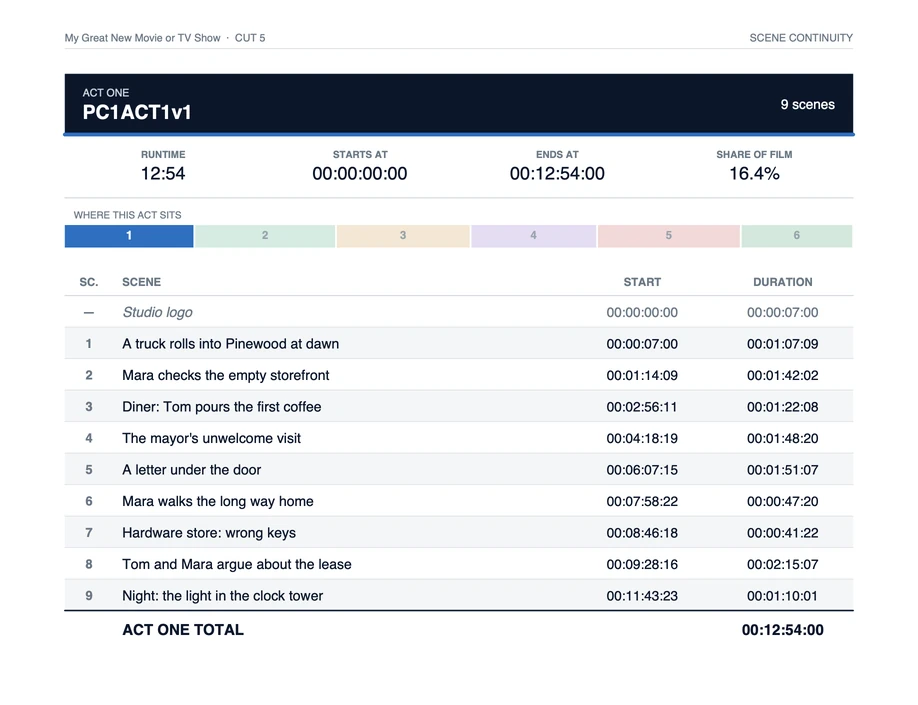Viewport: 918px width, 705px height.
Task: Click scene number 9 in SC. column
Action: (89, 596)
